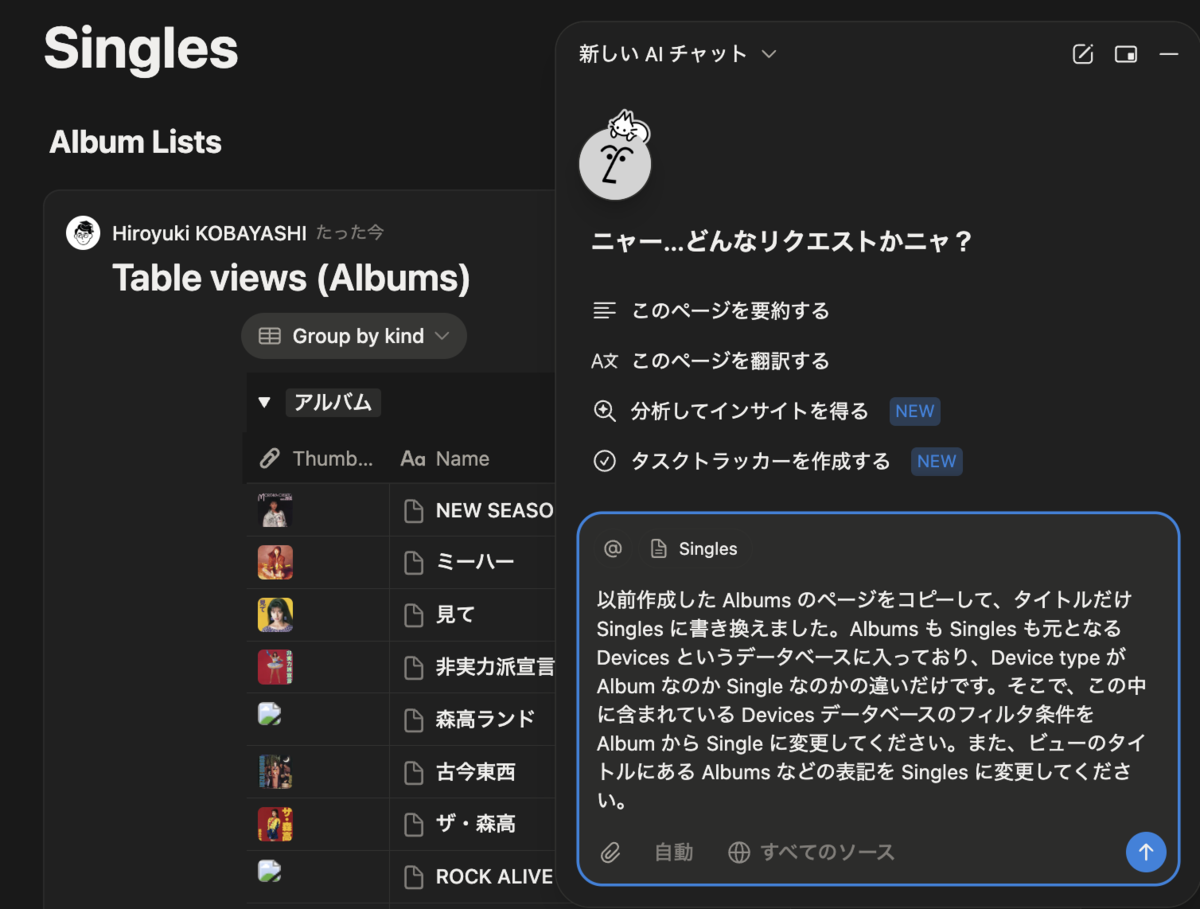Click Hiroyuki KOBAYASHI's profile avatar

click(83, 233)
